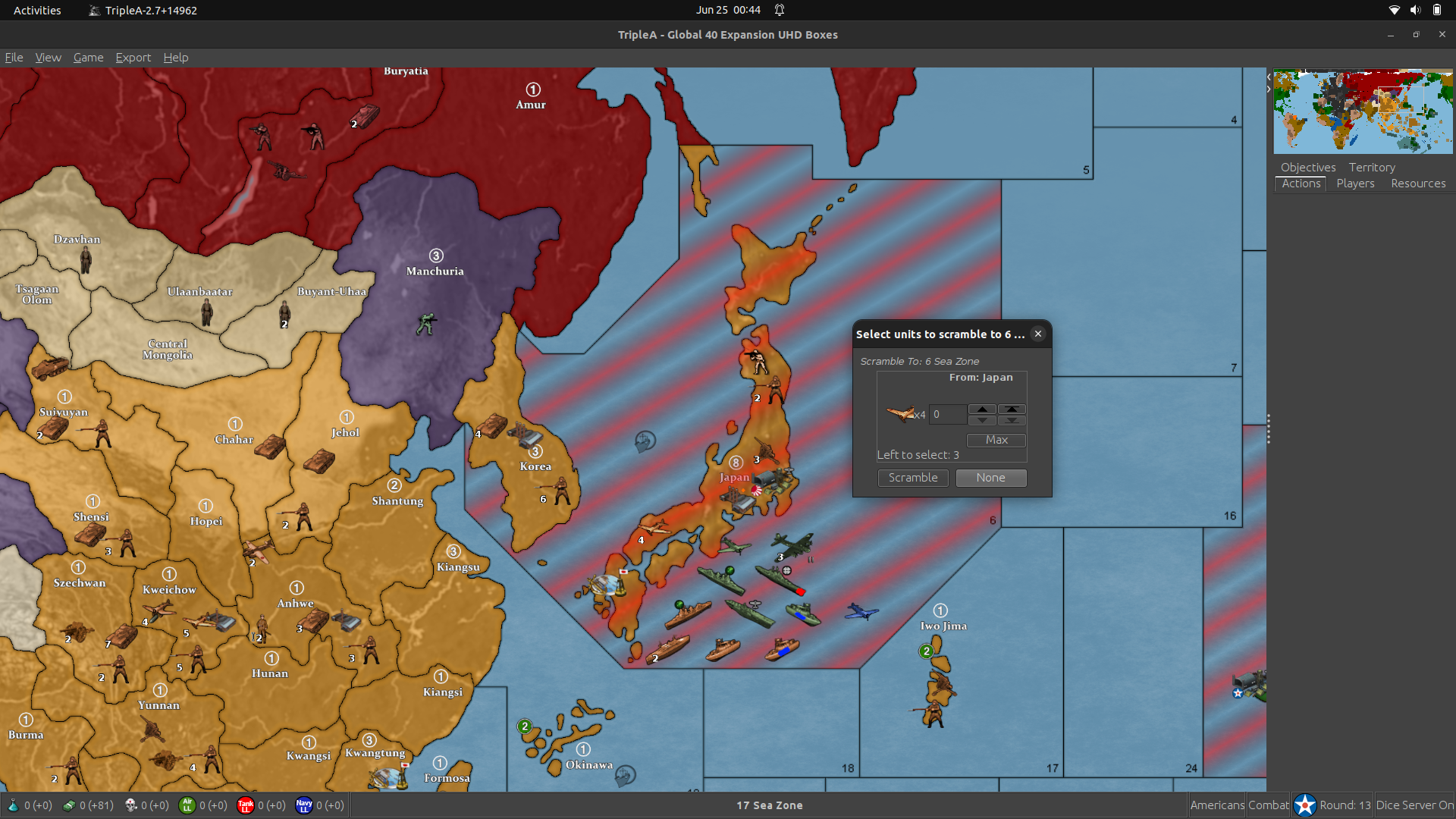
Task: Click the flask tech tokens resource icon
Action: coord(13,805)
